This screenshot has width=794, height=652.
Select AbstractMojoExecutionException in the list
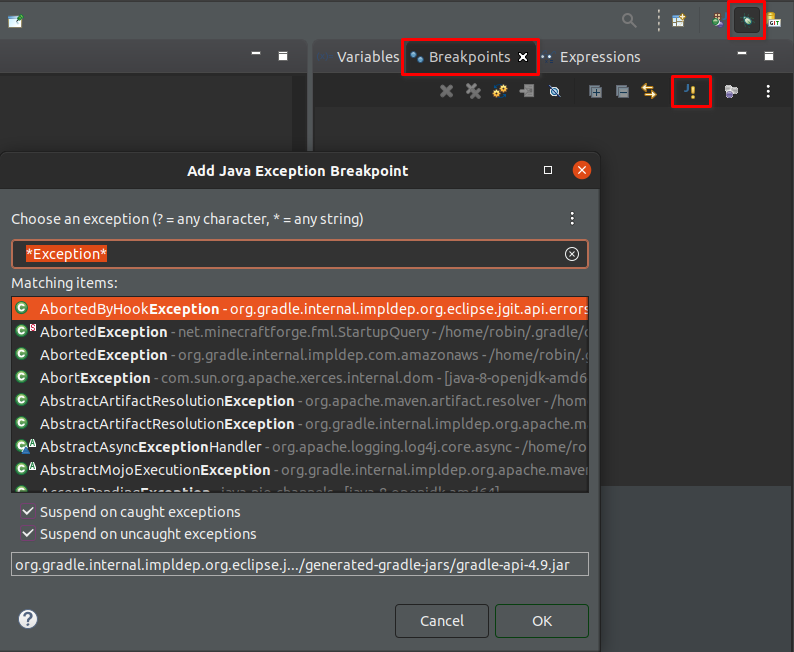(155, 470)
